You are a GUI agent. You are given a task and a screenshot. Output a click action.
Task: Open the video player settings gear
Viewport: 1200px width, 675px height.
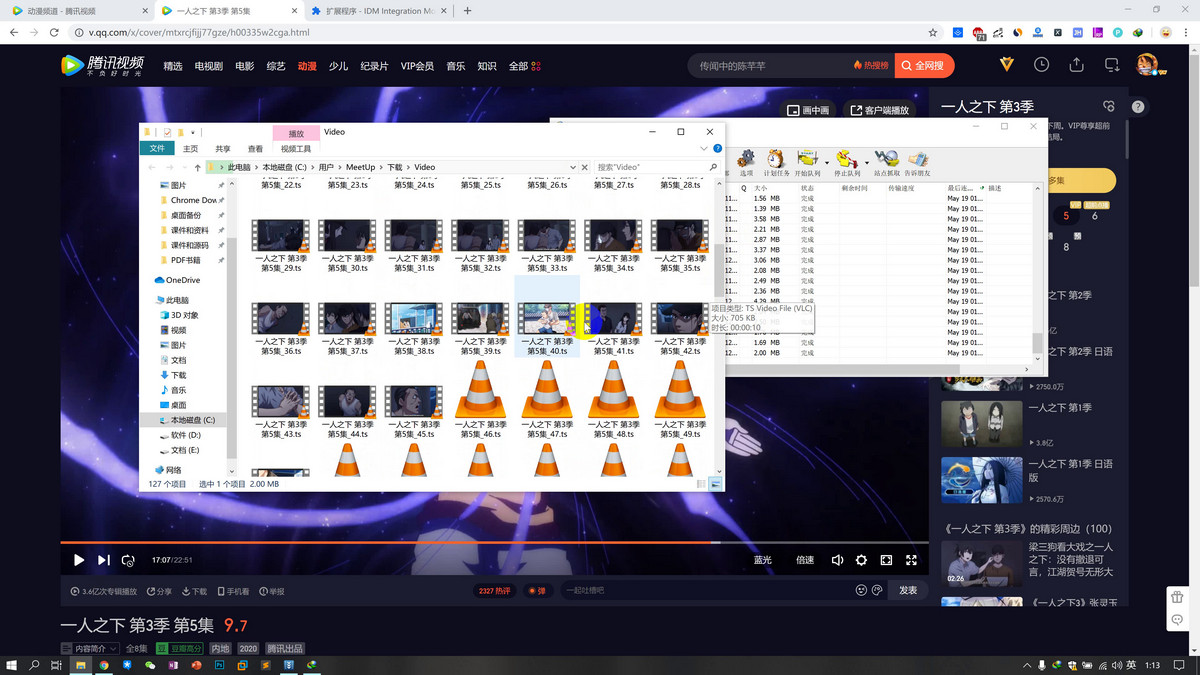(861, 560)
